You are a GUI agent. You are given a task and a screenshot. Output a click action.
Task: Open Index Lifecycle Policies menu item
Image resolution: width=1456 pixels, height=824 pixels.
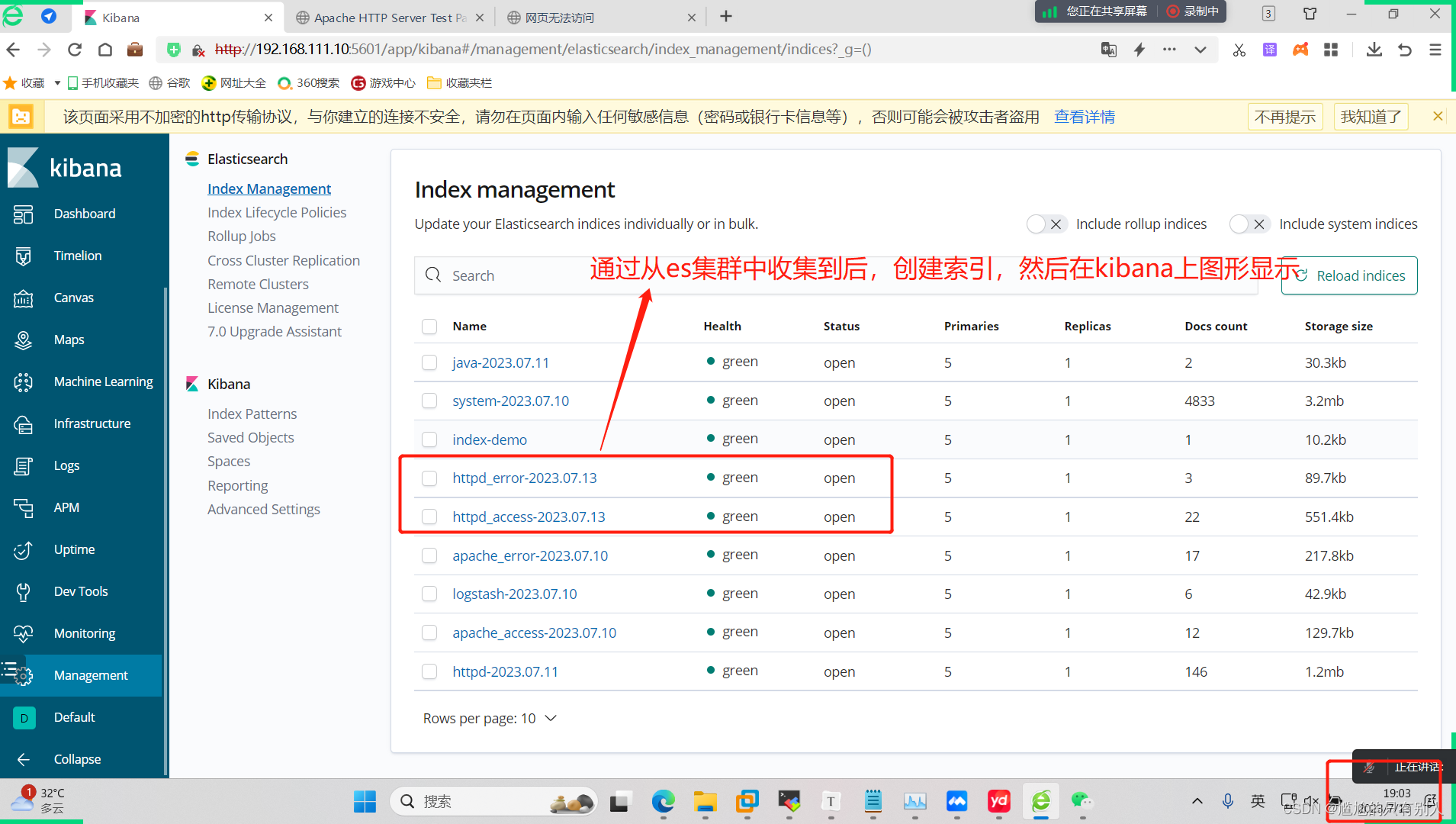(277, 213)
